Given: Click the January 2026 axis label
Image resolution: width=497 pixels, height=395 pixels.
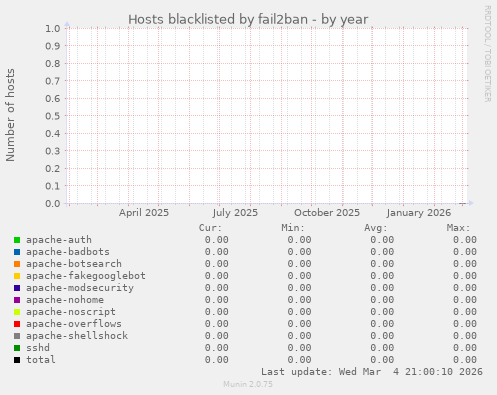Looking at the screenshot, I should (419, 213).
